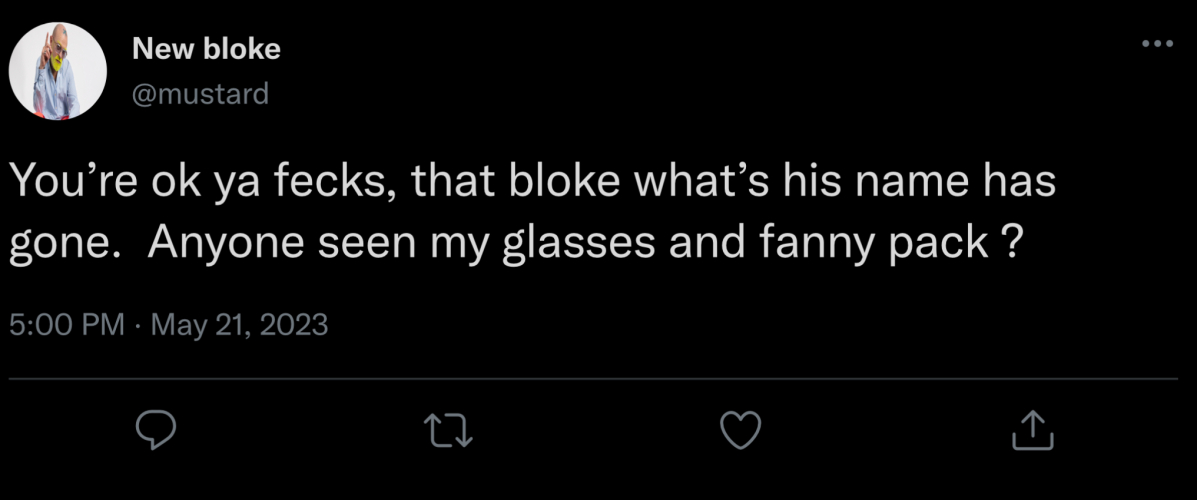Screen dimensions: 1197x500
Task: Open New bloke's profile picture
Action: point(58,71)
